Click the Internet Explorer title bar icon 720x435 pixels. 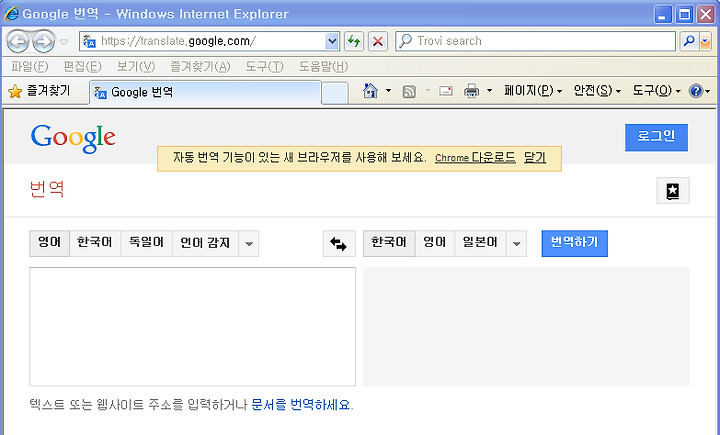coord(11,14)
